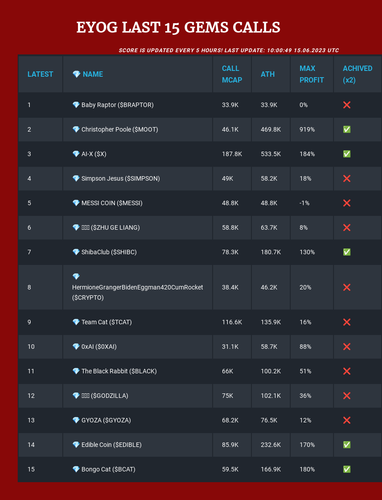
Task: Click the 100.2K ATH value
Action: pos(271,371)
